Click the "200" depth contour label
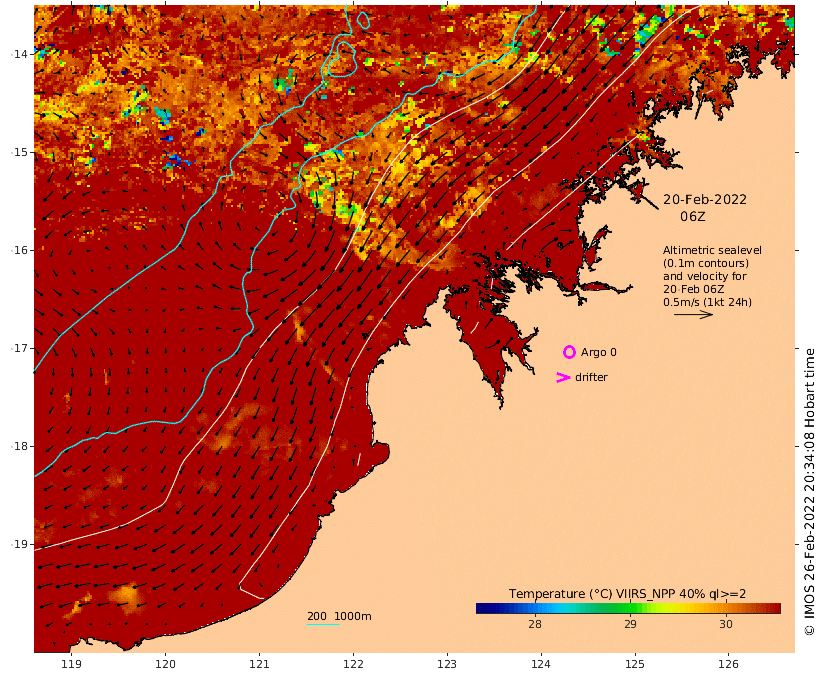 pos(317,616)
